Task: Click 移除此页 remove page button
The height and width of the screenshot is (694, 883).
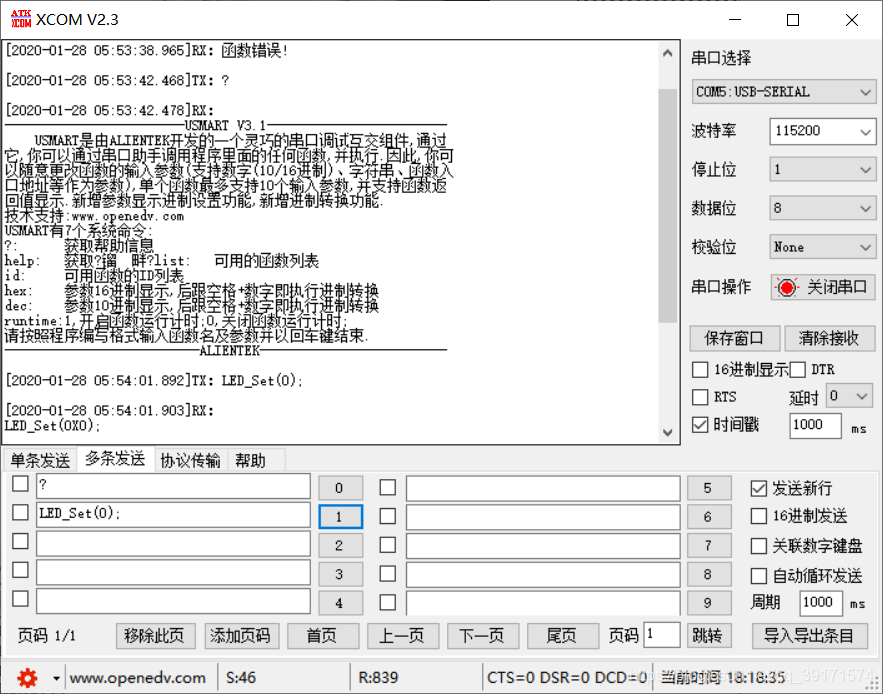Action: tap(155, 637)
